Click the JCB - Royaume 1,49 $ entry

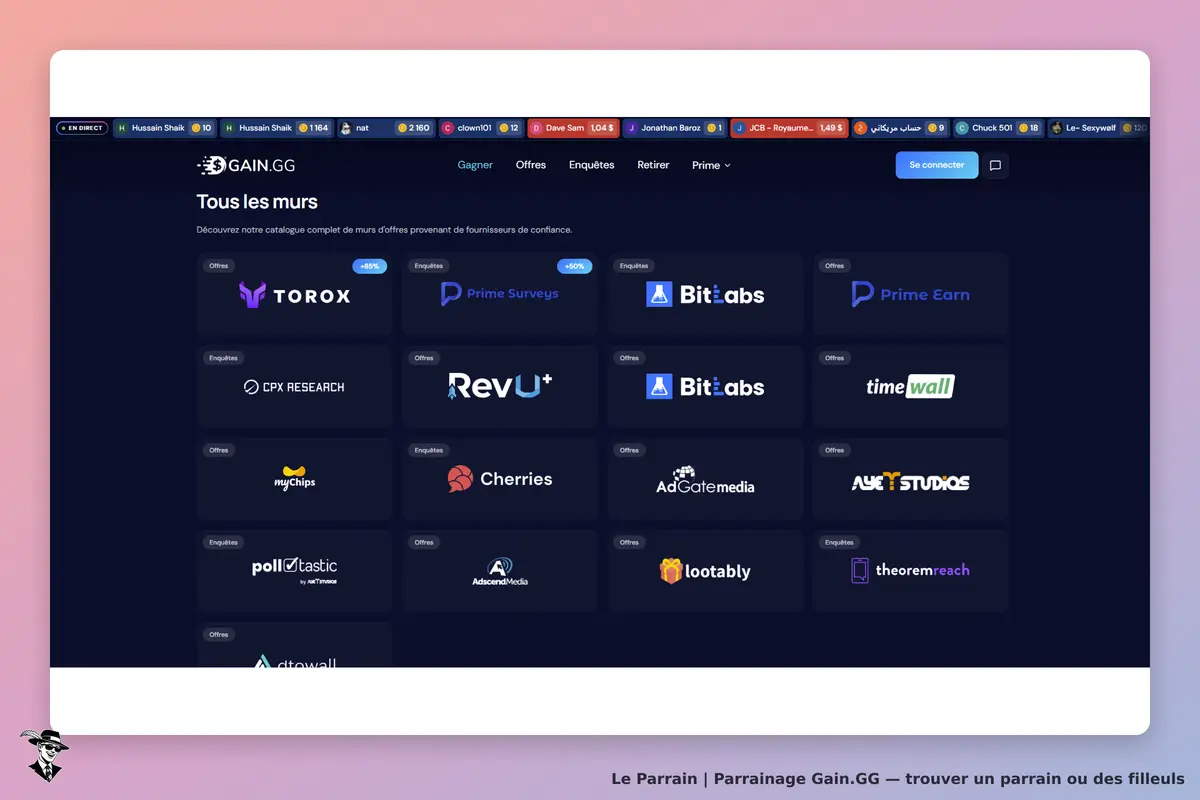point(790,128)
